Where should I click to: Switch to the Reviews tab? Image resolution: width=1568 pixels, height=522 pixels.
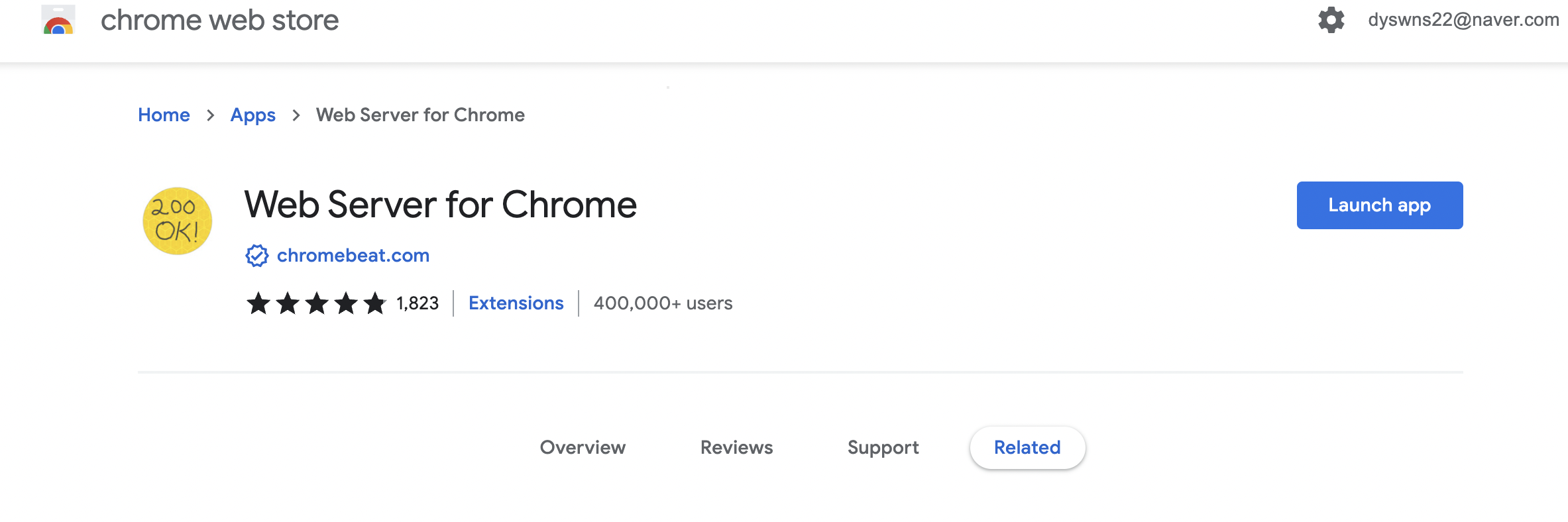coord(737,448)
